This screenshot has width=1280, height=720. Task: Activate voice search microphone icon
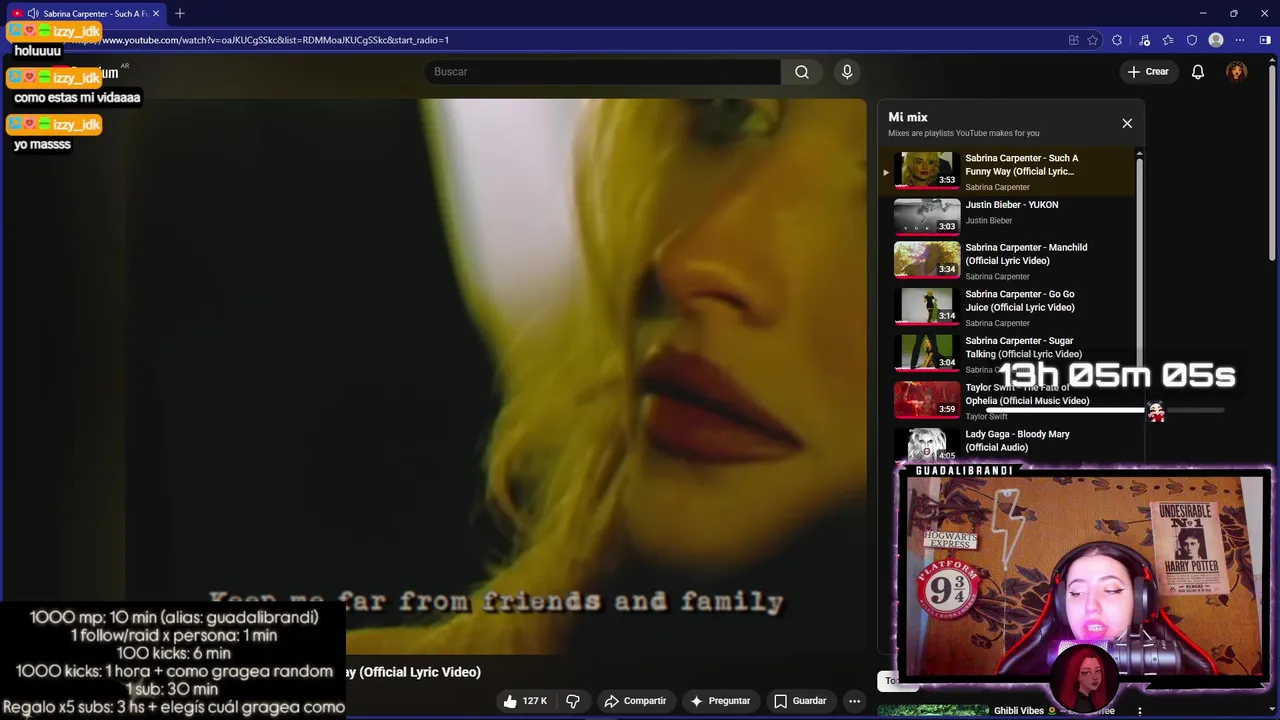(x=847, y=72)
